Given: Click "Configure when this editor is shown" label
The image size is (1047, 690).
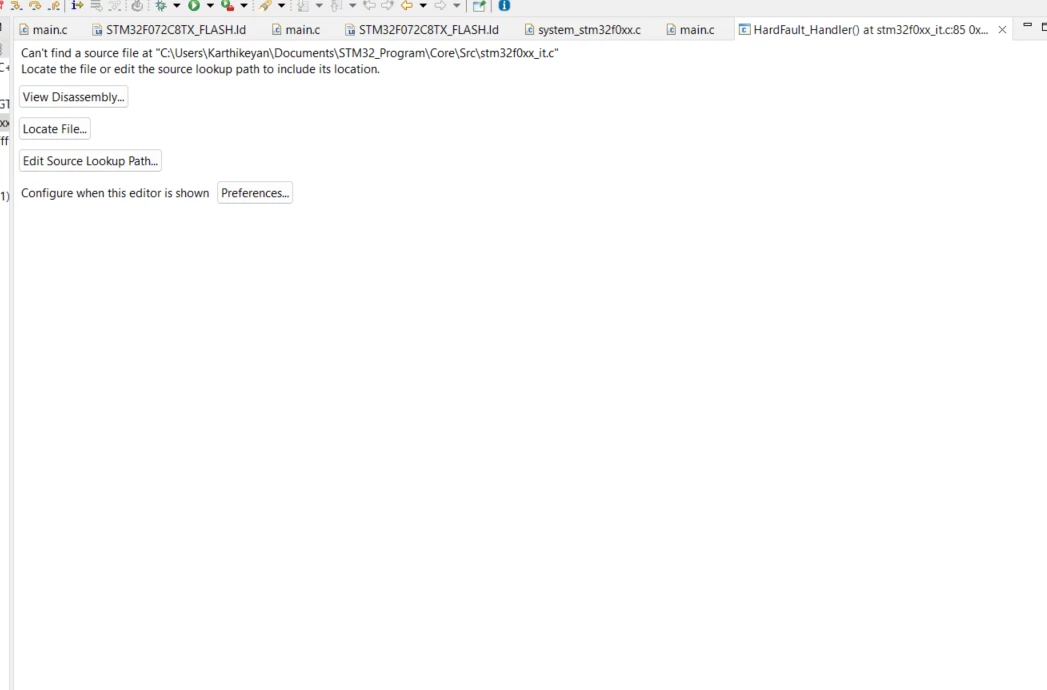Looking at the screenshot, I should [115, 193].
